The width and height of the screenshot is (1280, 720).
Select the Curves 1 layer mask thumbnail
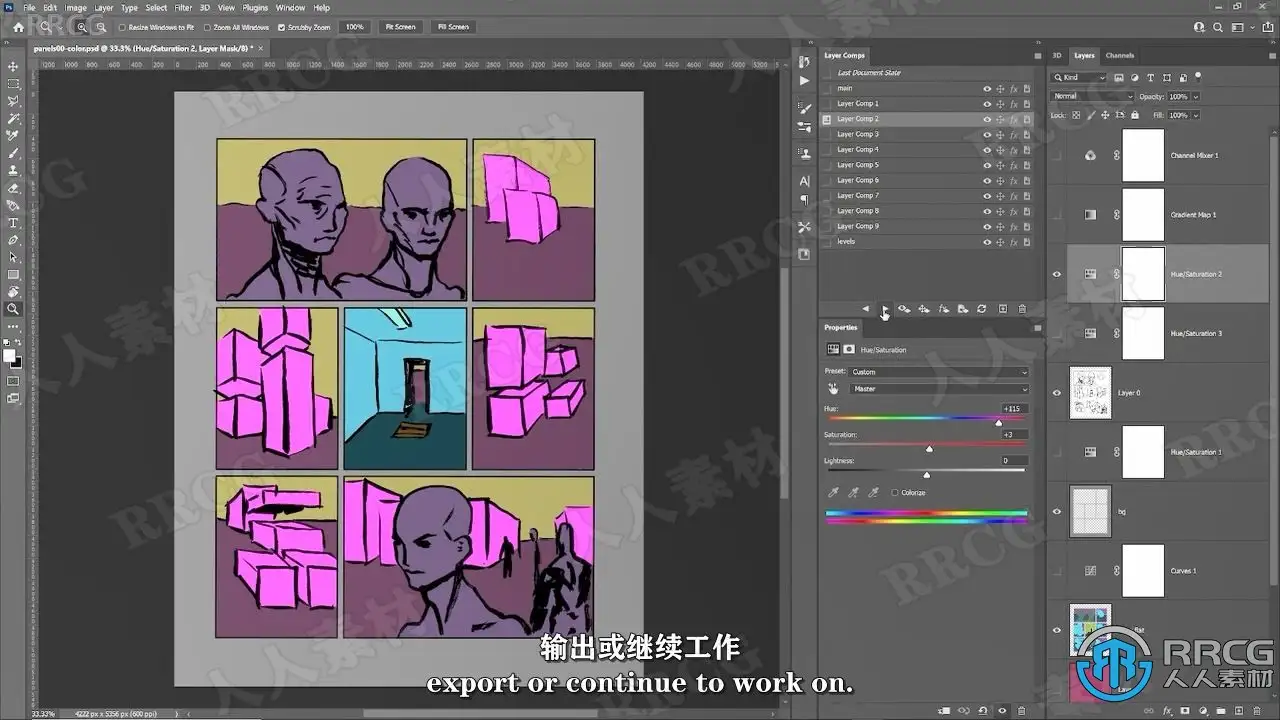(1143, 571)
